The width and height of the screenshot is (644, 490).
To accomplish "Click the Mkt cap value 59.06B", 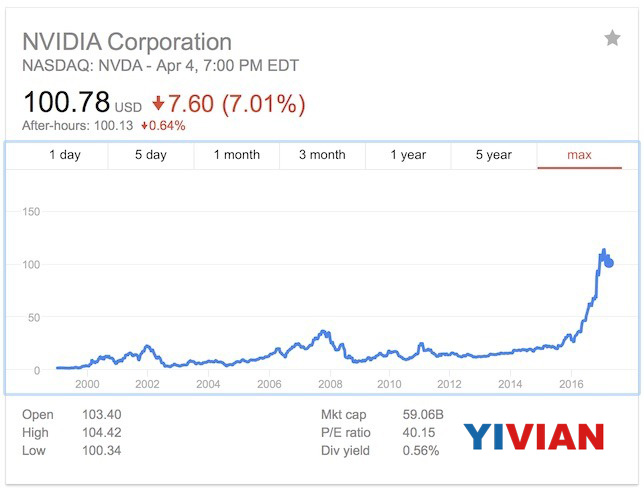I will coord(425,413).
